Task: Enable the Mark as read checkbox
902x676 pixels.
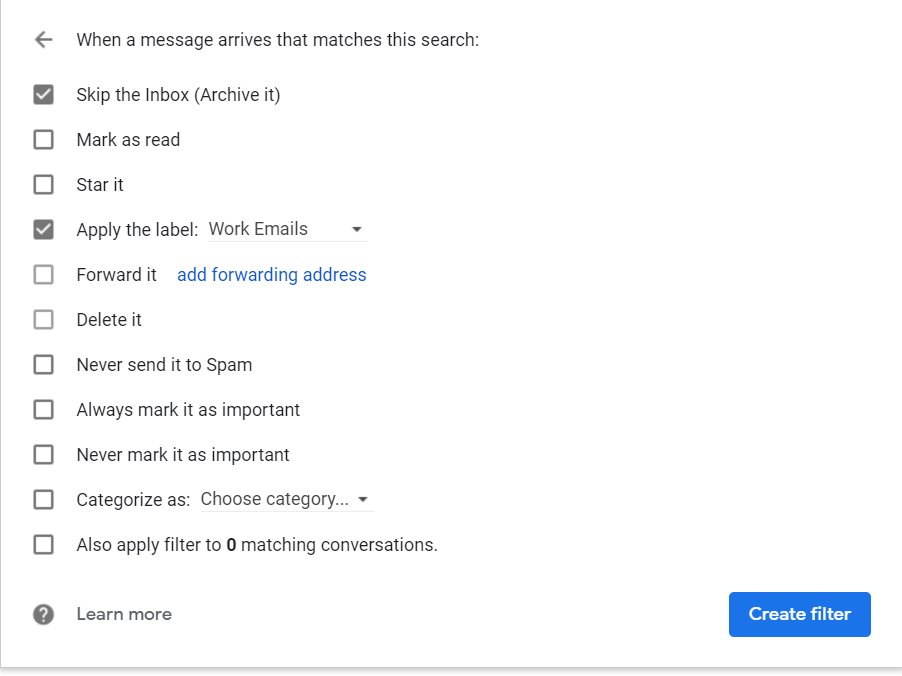Action: click(x=43, y=140)
